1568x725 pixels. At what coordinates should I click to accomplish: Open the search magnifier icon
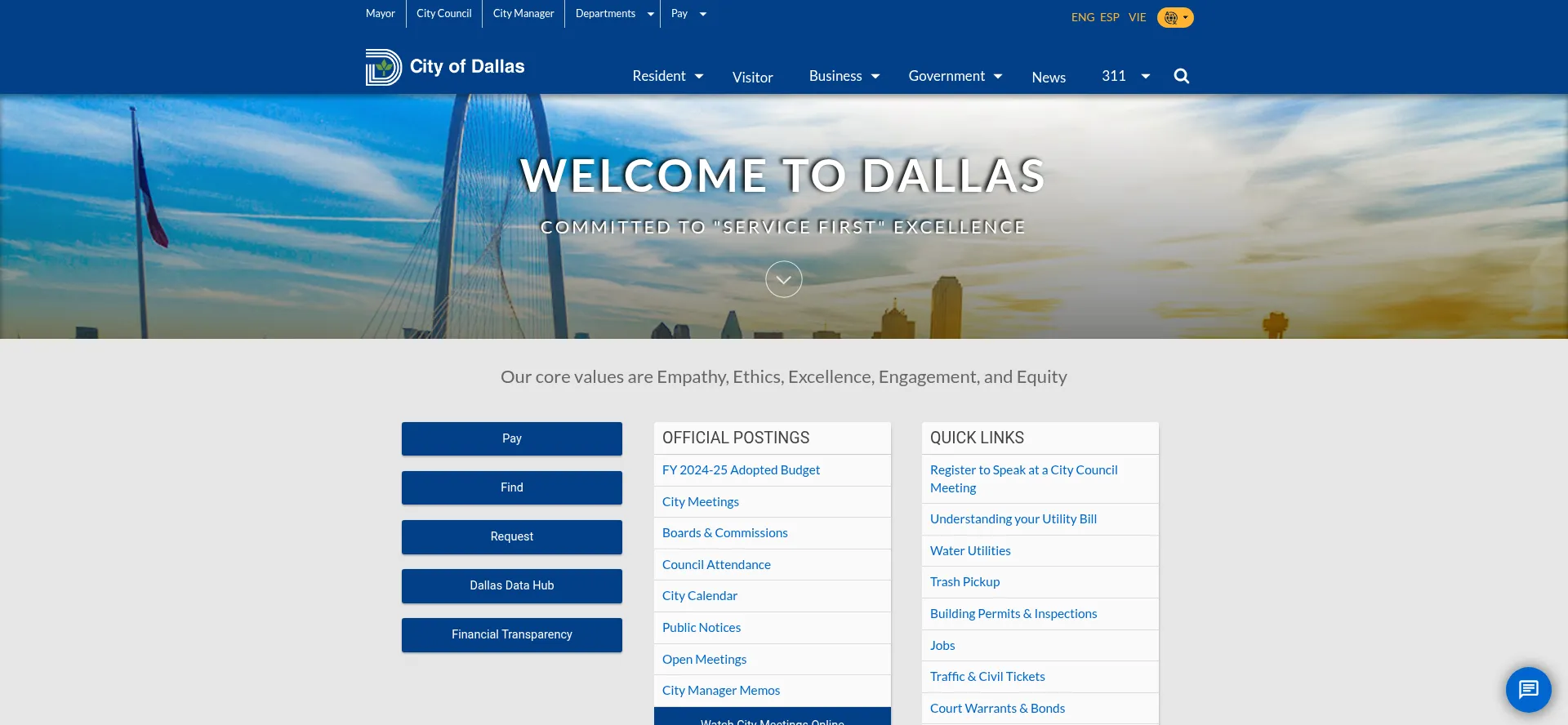tap(1181, 76)
